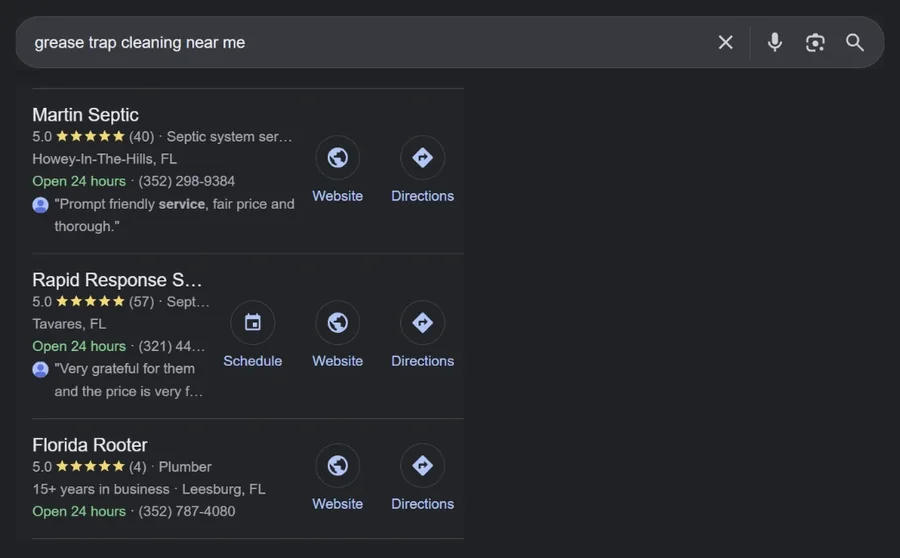This screenshot has width=900, height=558.
Task: Click the Schedule label for Rapid Response
Action: (253, 361)
